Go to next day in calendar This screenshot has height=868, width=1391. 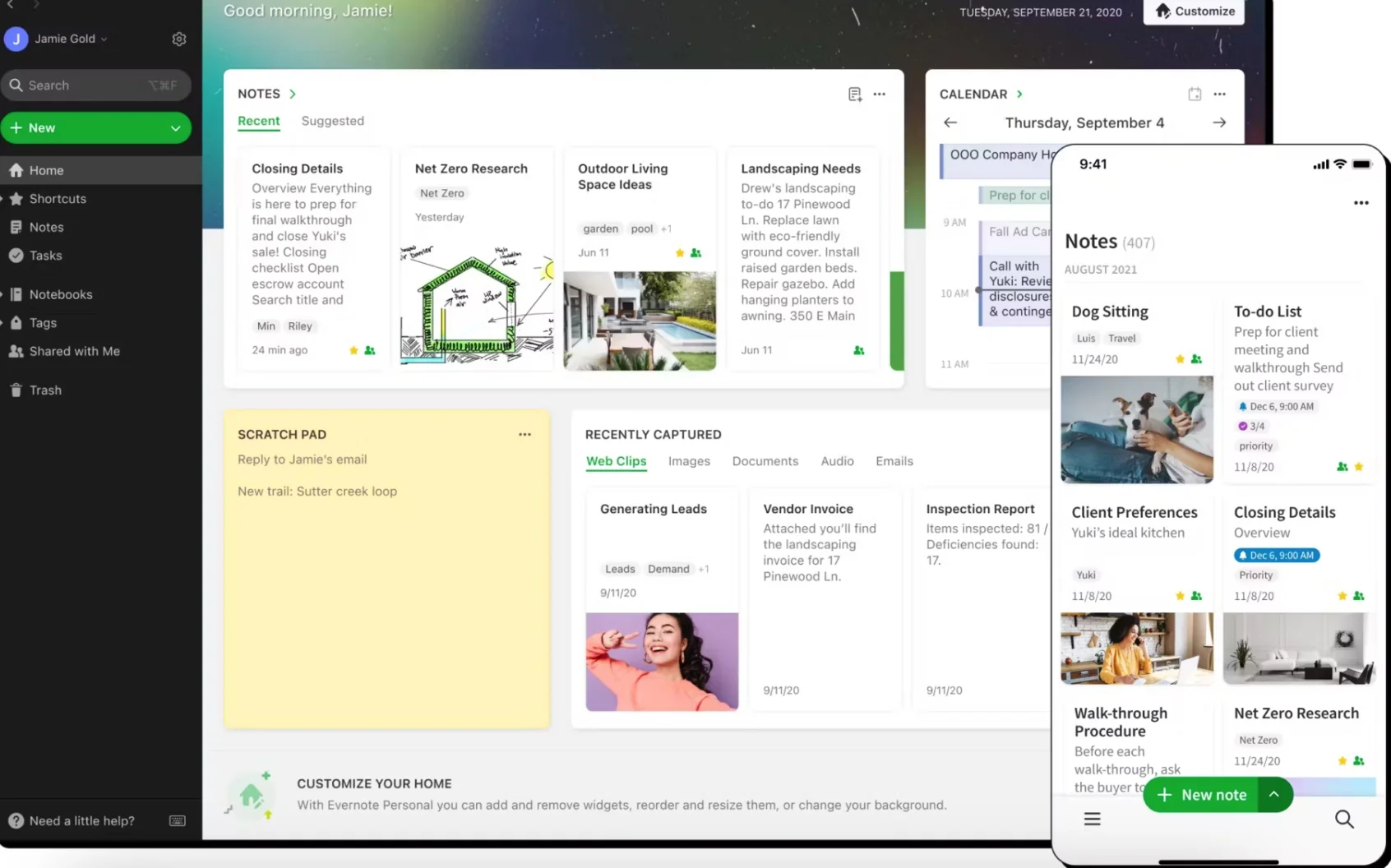(1219, 122)
